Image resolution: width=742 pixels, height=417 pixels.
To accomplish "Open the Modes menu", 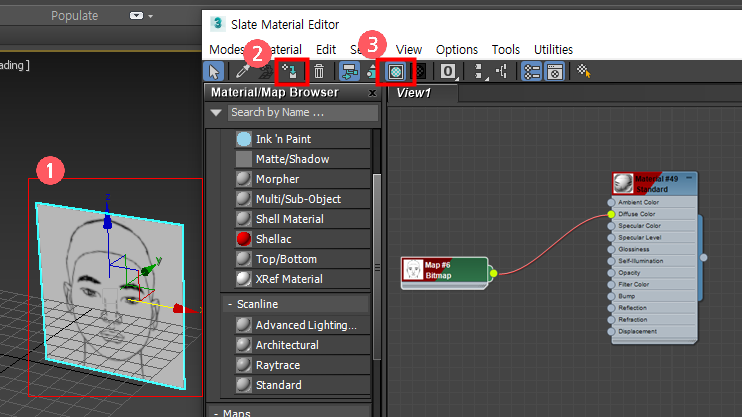I will [x=227, y=49].
